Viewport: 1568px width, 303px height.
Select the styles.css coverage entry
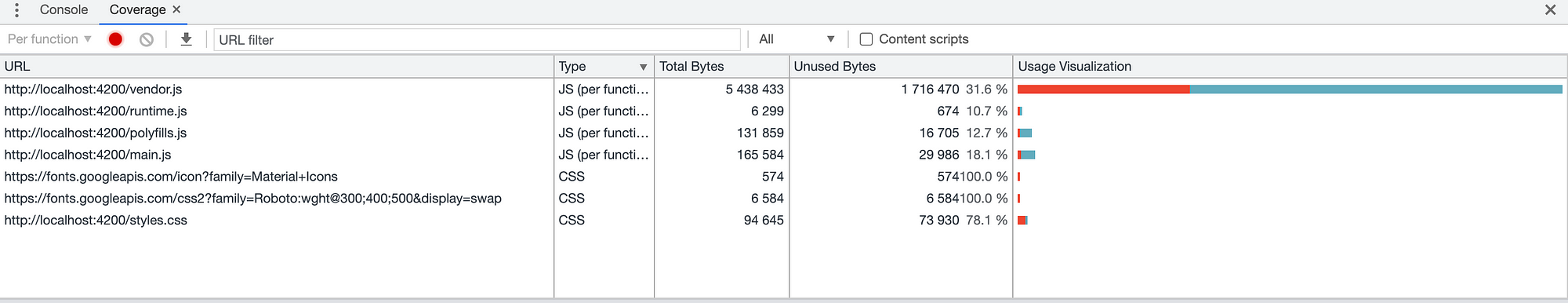[x=784, y=221]
